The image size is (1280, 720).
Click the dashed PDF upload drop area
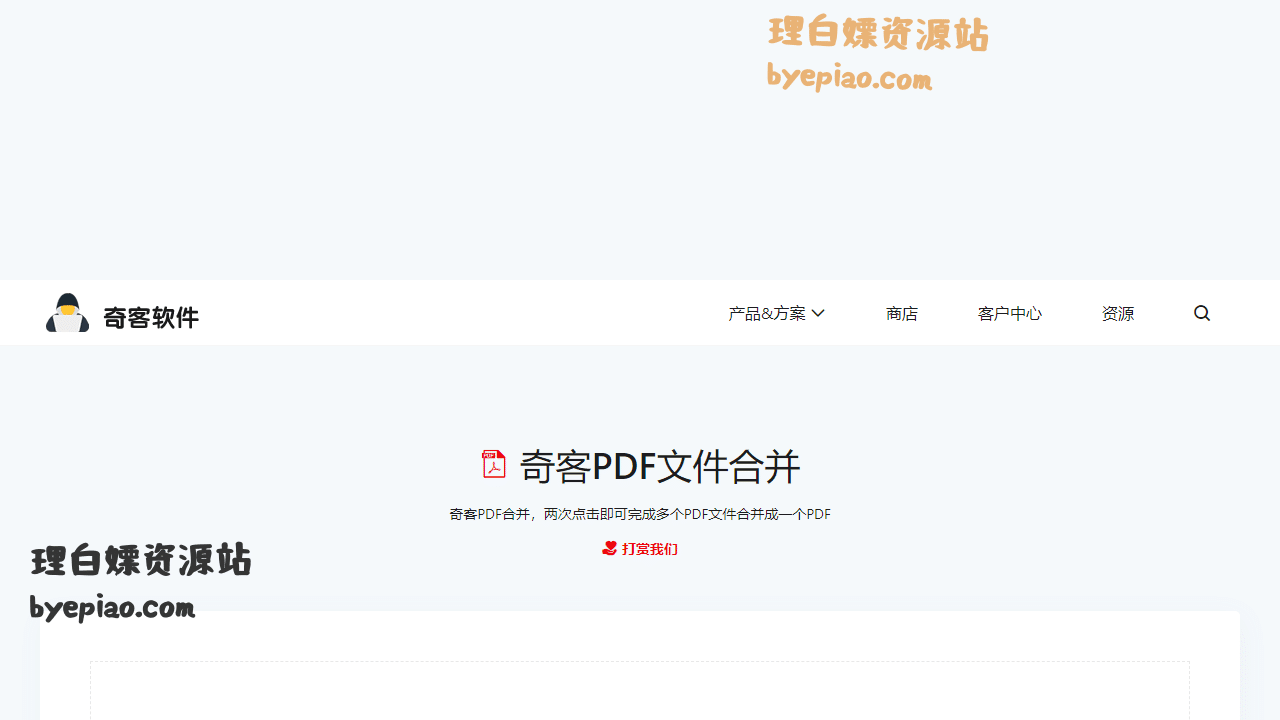[640, 691]
